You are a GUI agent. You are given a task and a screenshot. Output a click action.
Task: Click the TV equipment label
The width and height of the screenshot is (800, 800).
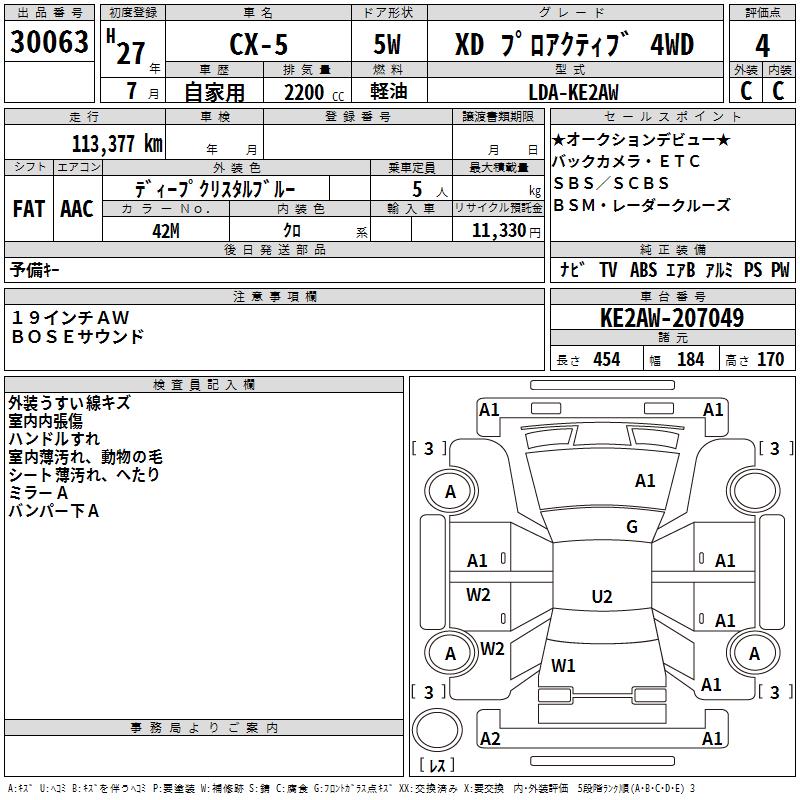coord(608,270)
